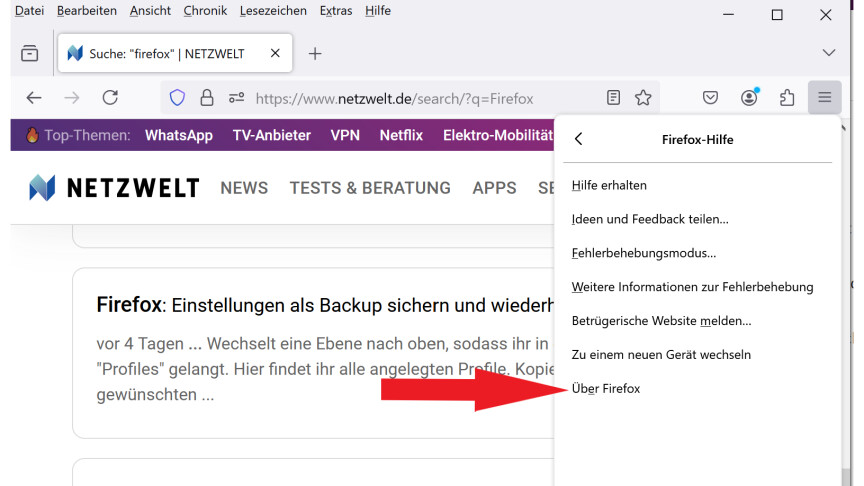Open the Firefox View icon

(x=30, y=53)
